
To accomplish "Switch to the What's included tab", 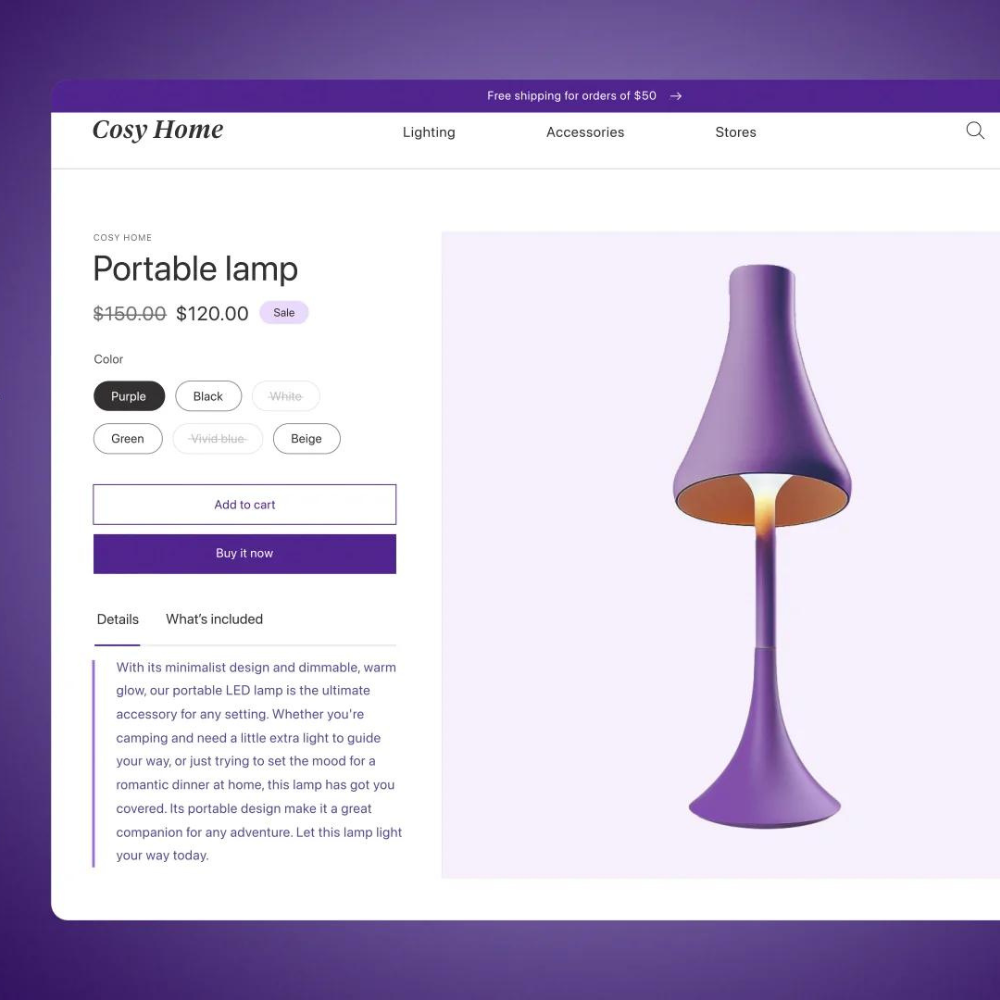I will [214, 619].
